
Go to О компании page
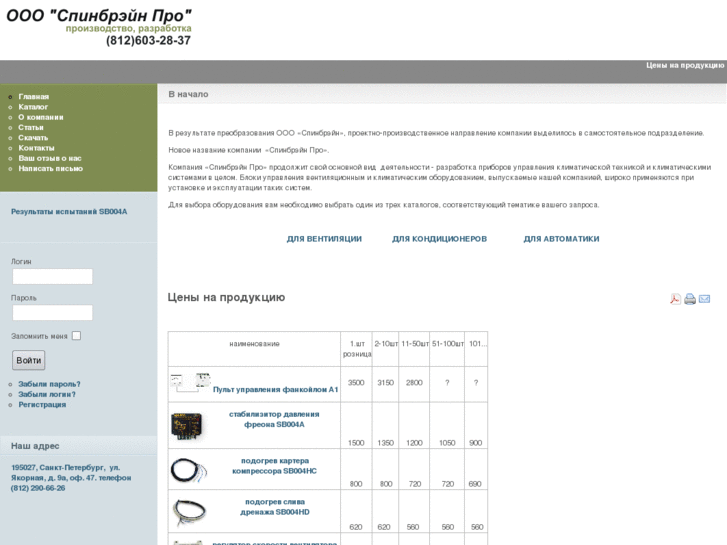[41, 117]
